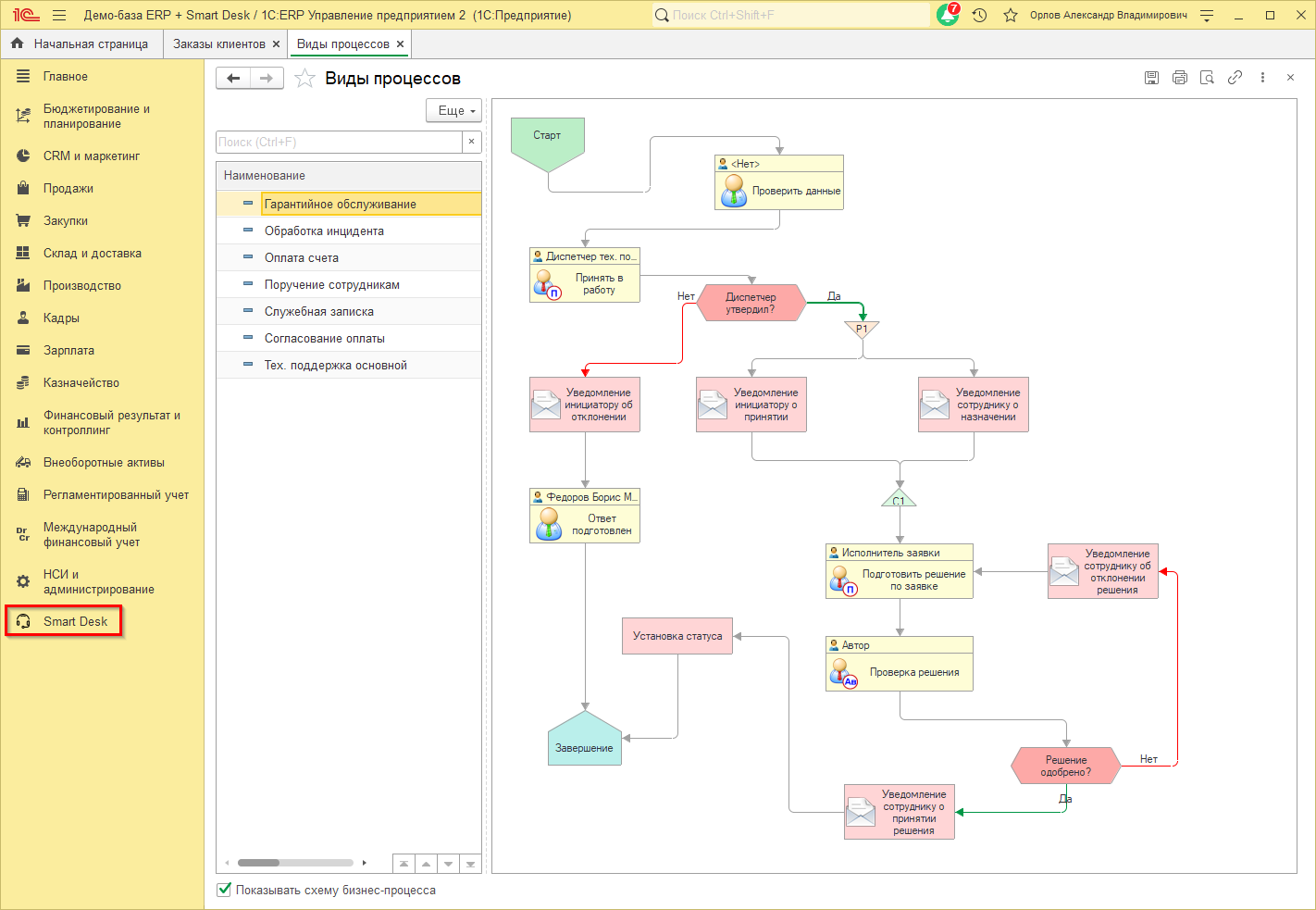Click the notifications bell icon
Viewport: 1316px width, 910px height.
coord(948,15)
